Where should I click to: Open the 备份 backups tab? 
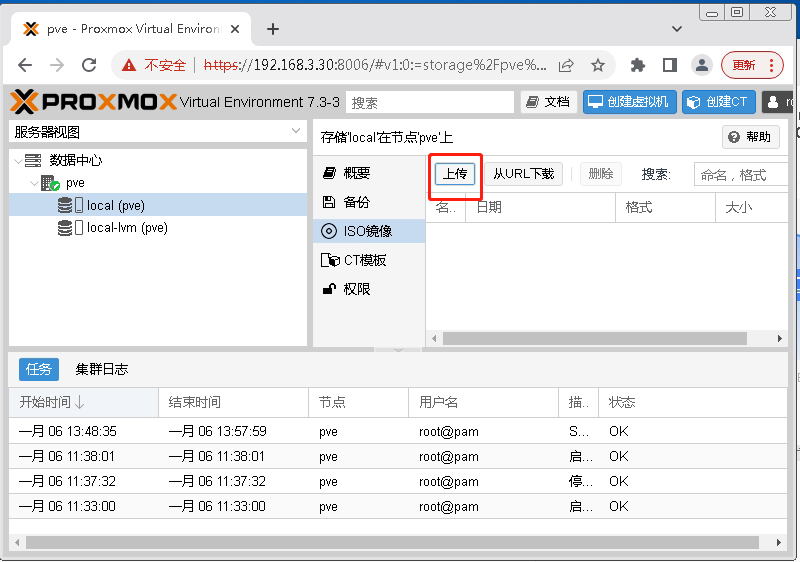pyautogui.click(x=368, y=202)
